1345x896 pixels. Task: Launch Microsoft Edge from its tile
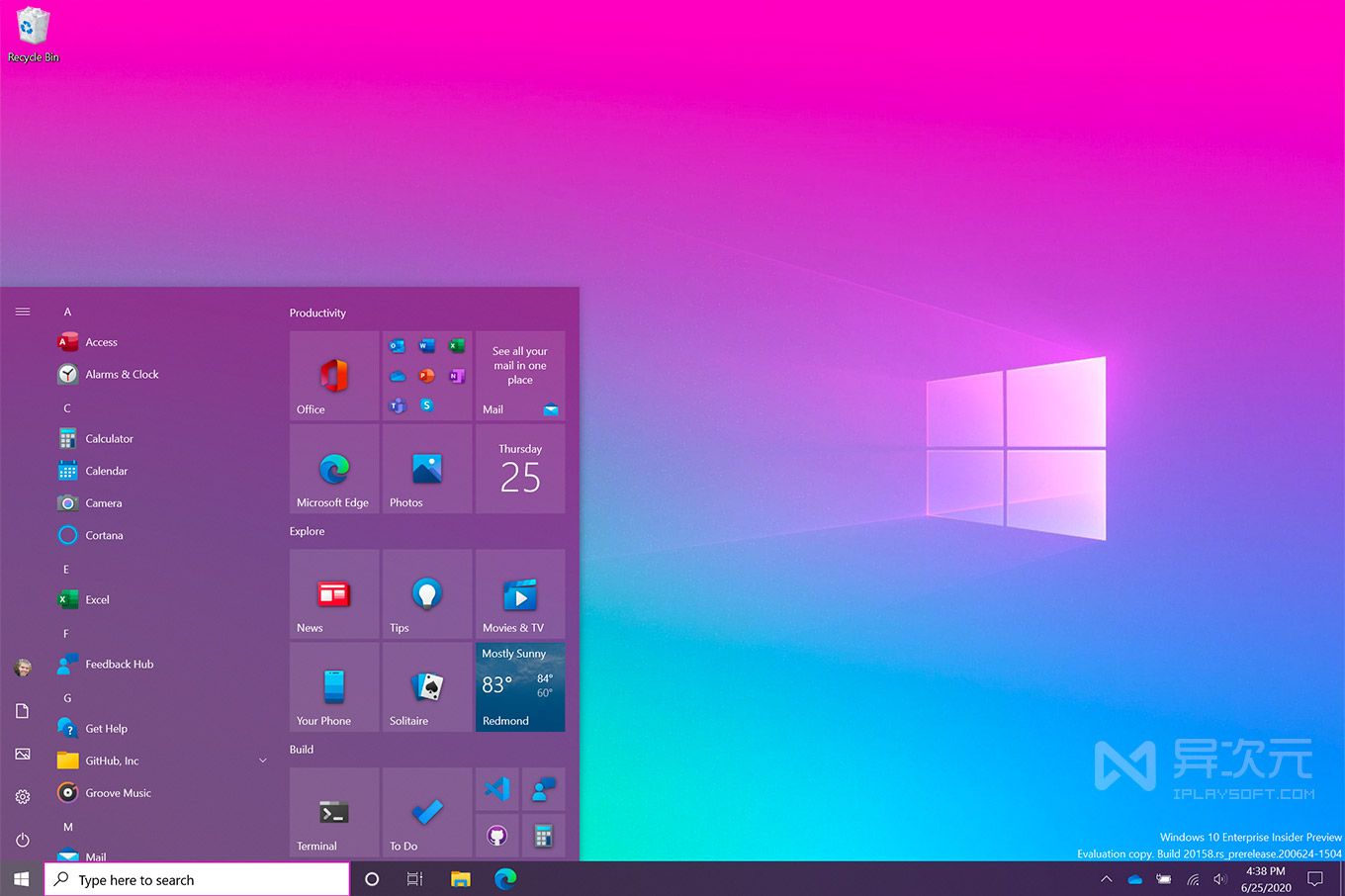(333, 469)
